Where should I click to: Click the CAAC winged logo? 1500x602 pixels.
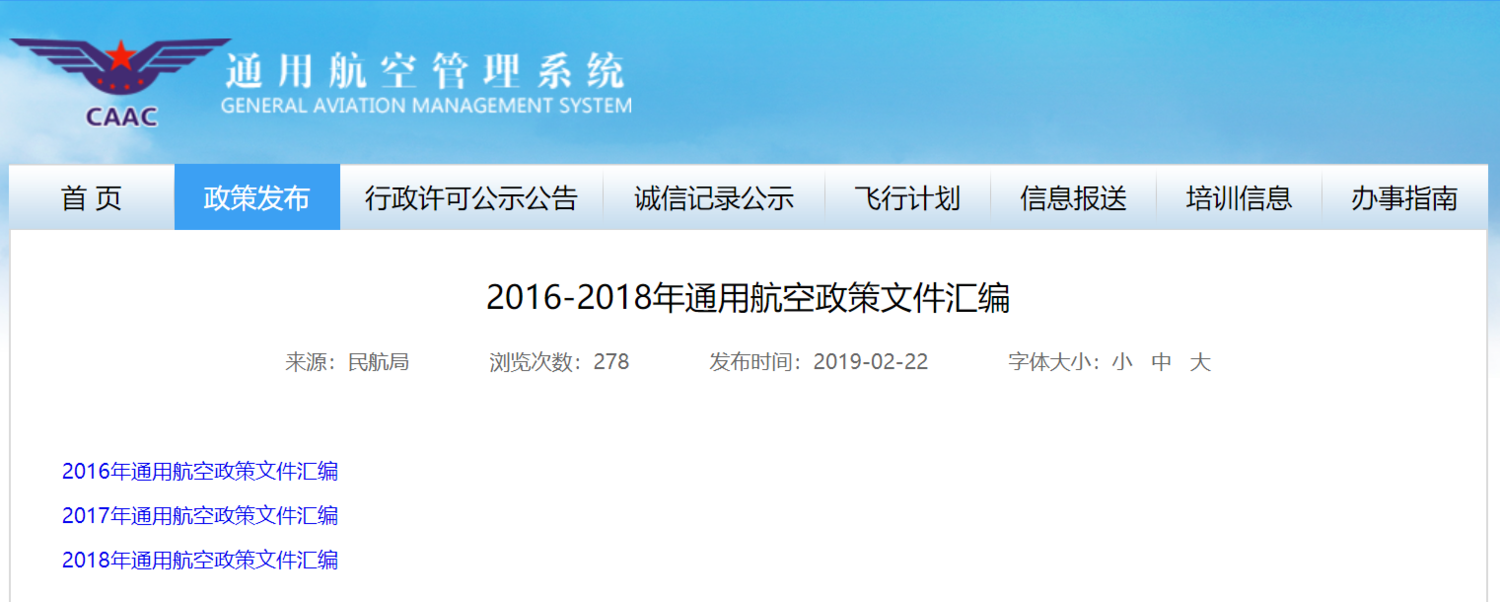pos(120,83)
